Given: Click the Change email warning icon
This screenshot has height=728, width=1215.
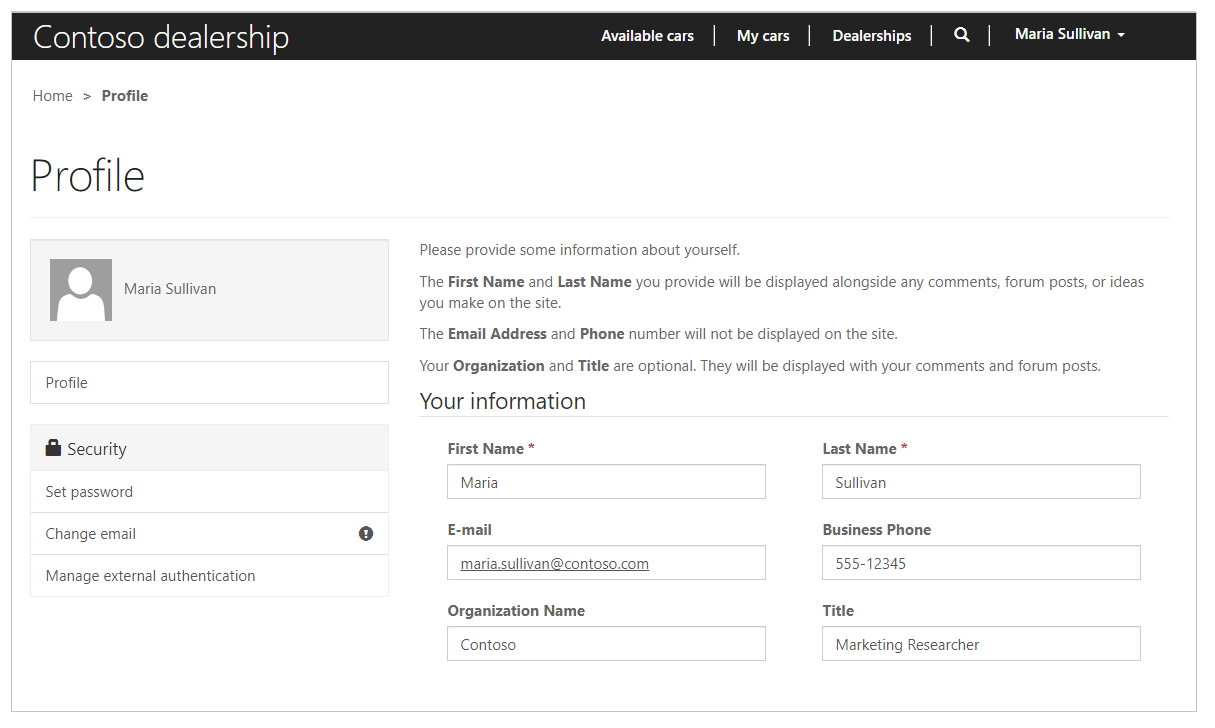Looking at the screenshot, I should [x=366, y=534].
